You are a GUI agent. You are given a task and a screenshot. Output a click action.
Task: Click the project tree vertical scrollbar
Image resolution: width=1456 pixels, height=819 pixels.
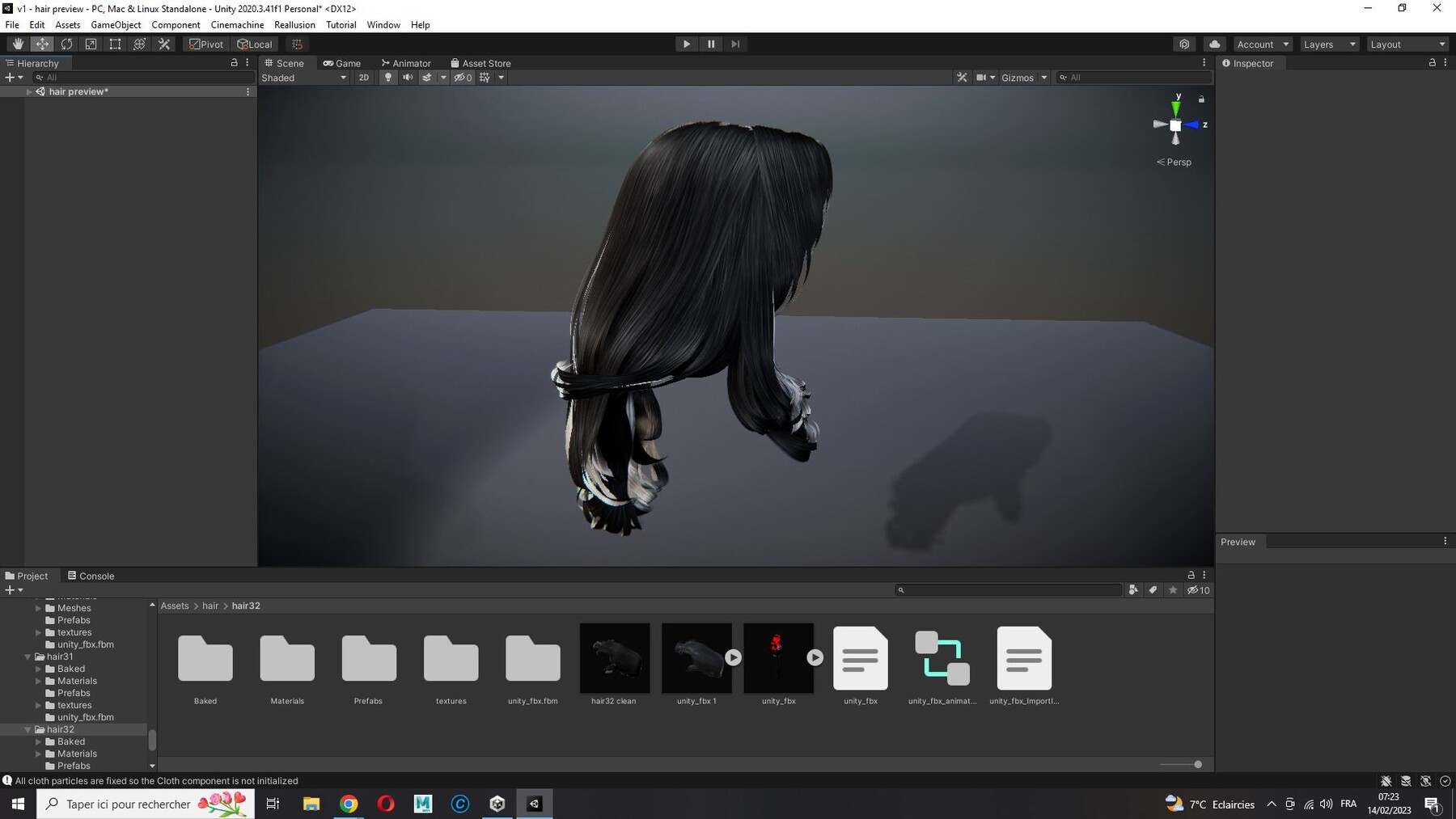(152, 740)
